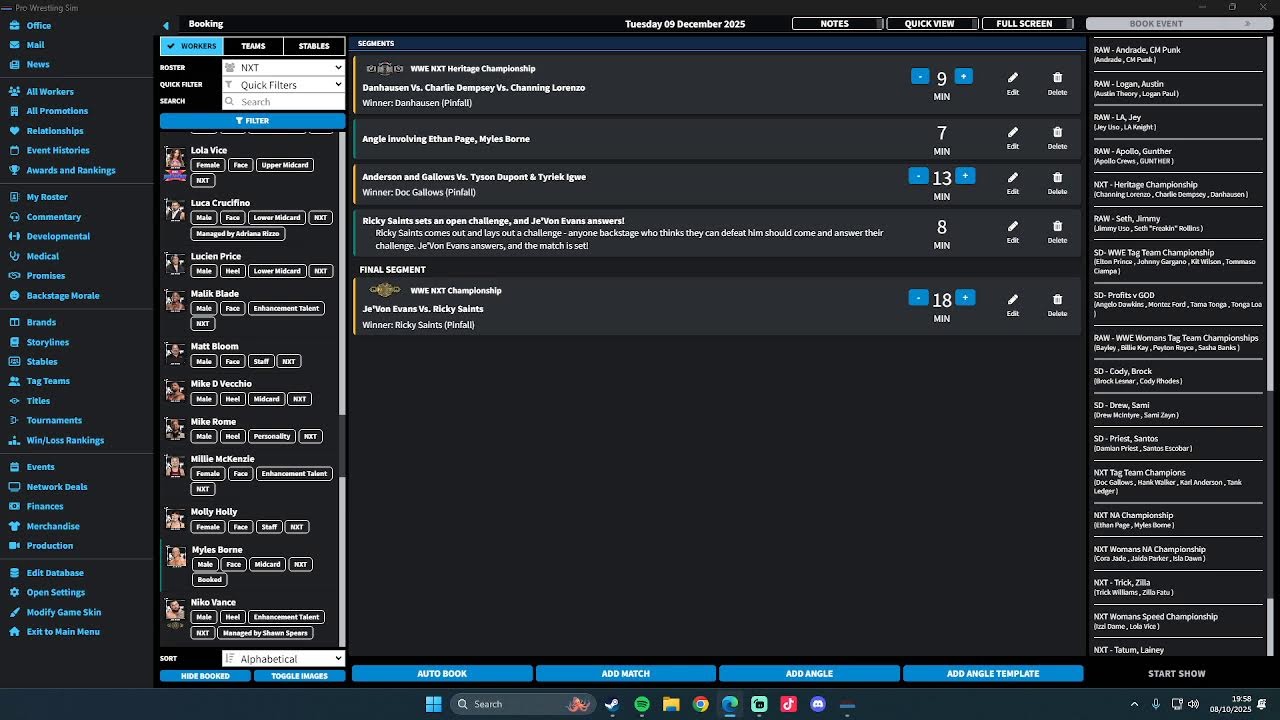The image size is (1280, 720).
Task: Open Tournaments from the sidebar
Action: (54, 421)
